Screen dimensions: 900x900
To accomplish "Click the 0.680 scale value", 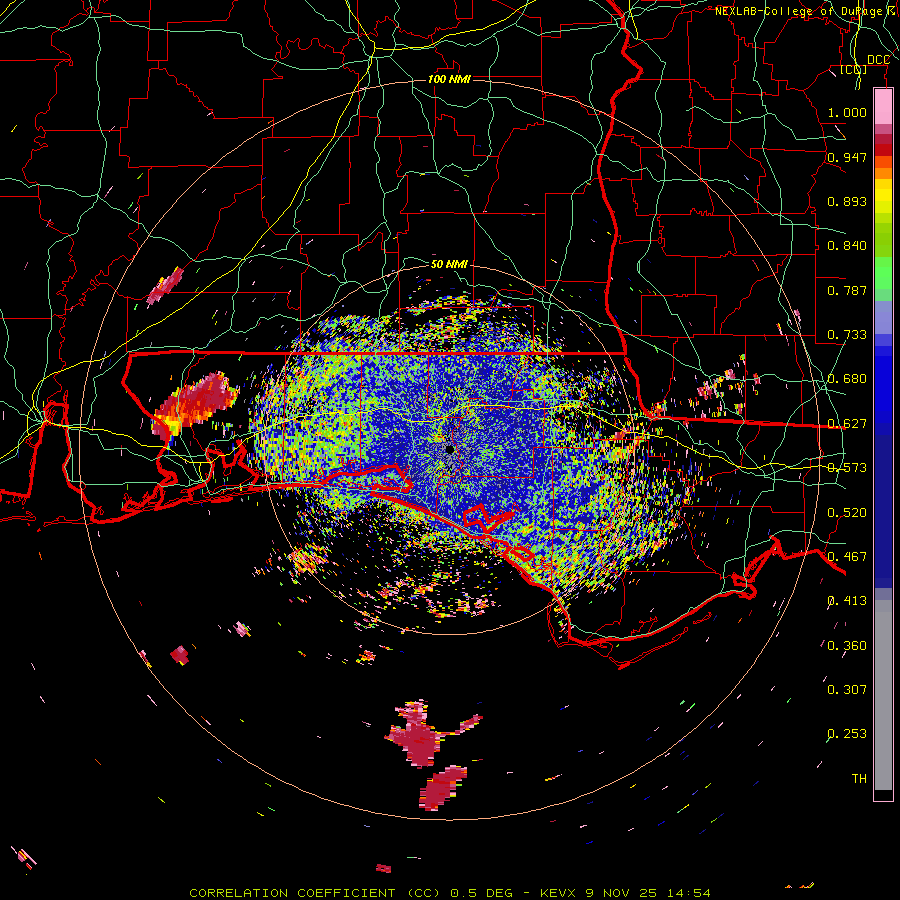I will point(847,379).
